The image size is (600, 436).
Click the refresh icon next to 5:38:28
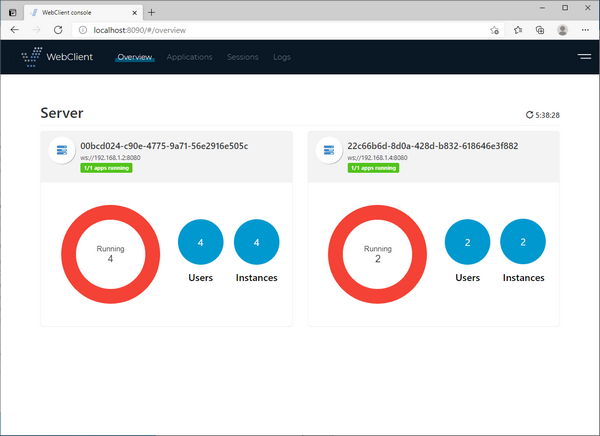pos(529,115)
